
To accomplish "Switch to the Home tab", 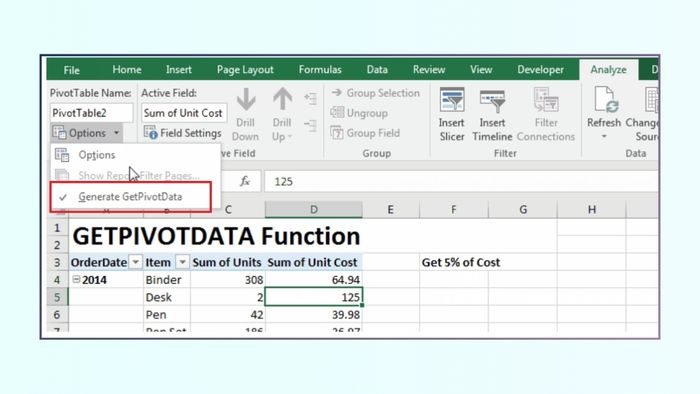I will point(127,70).
